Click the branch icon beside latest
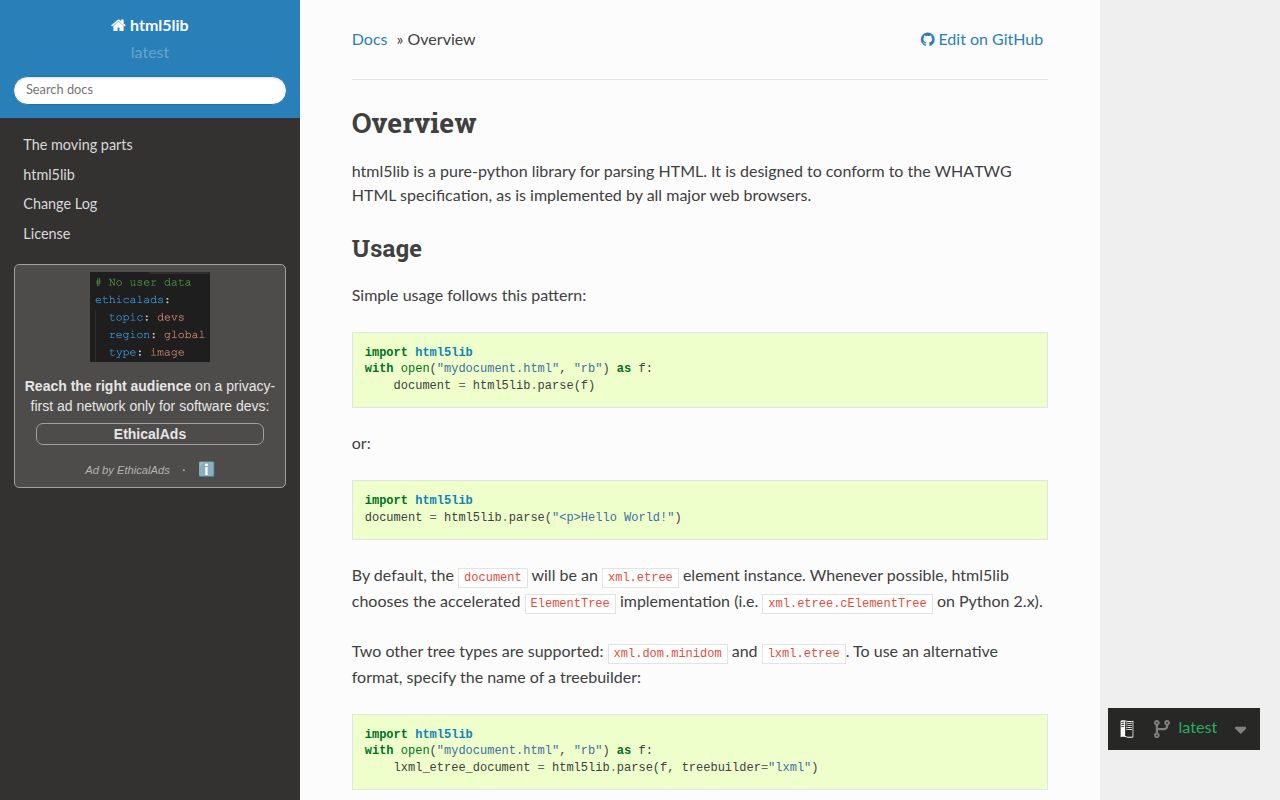Image resolution: width=1280 pixels, height=800 pixels. tap(1161, 729)
